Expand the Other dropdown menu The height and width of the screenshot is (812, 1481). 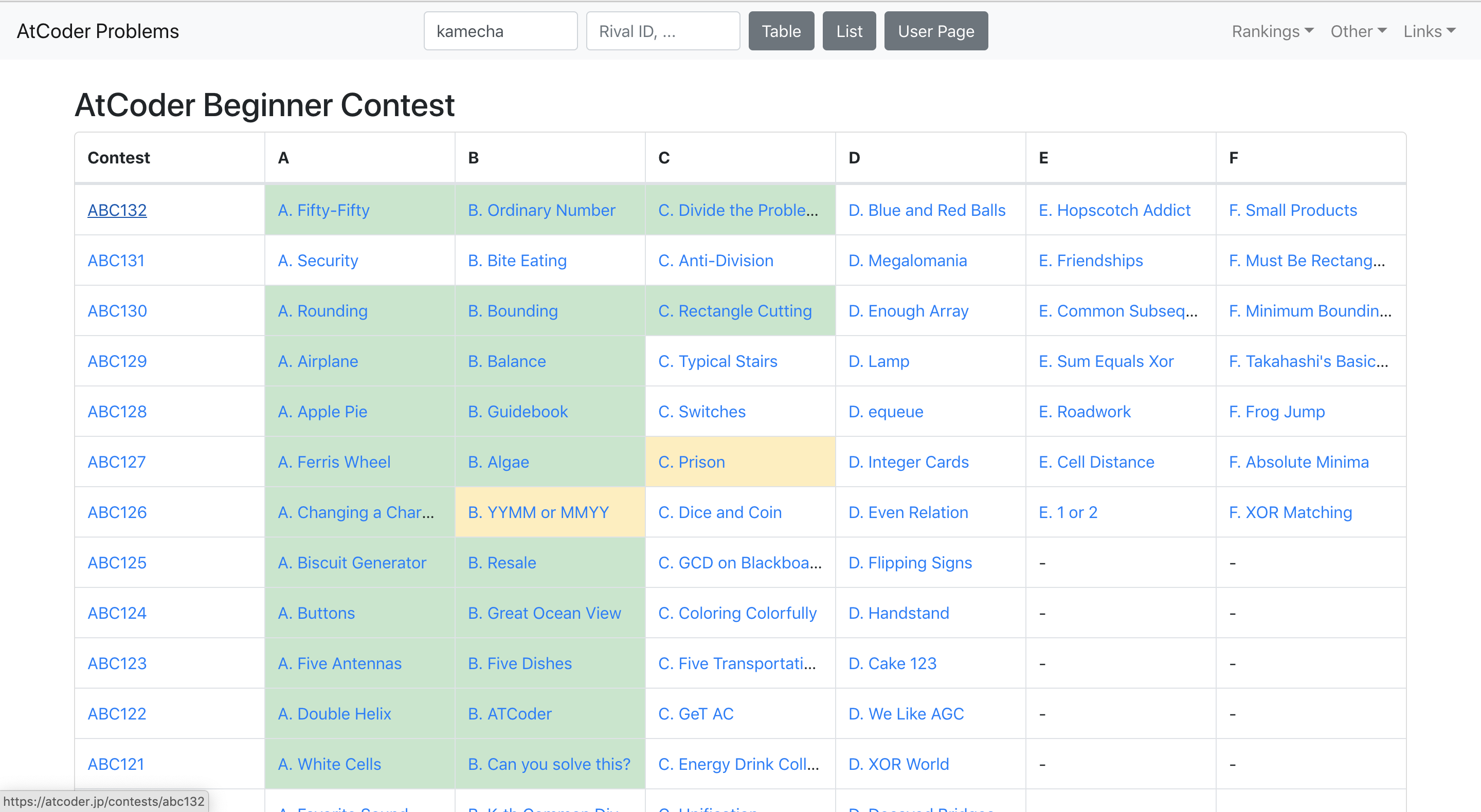tap(1358, 31)
